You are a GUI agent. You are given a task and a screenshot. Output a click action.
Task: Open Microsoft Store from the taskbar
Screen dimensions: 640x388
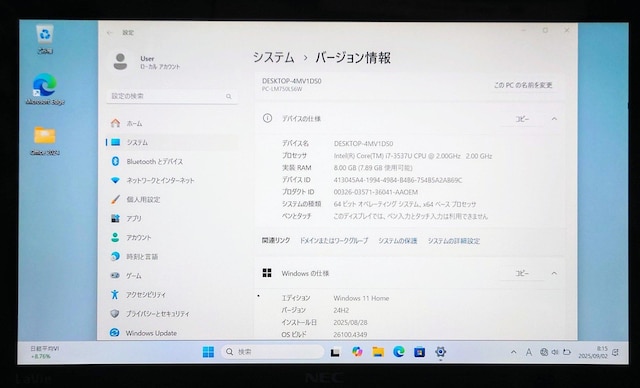tap(419, 352)
